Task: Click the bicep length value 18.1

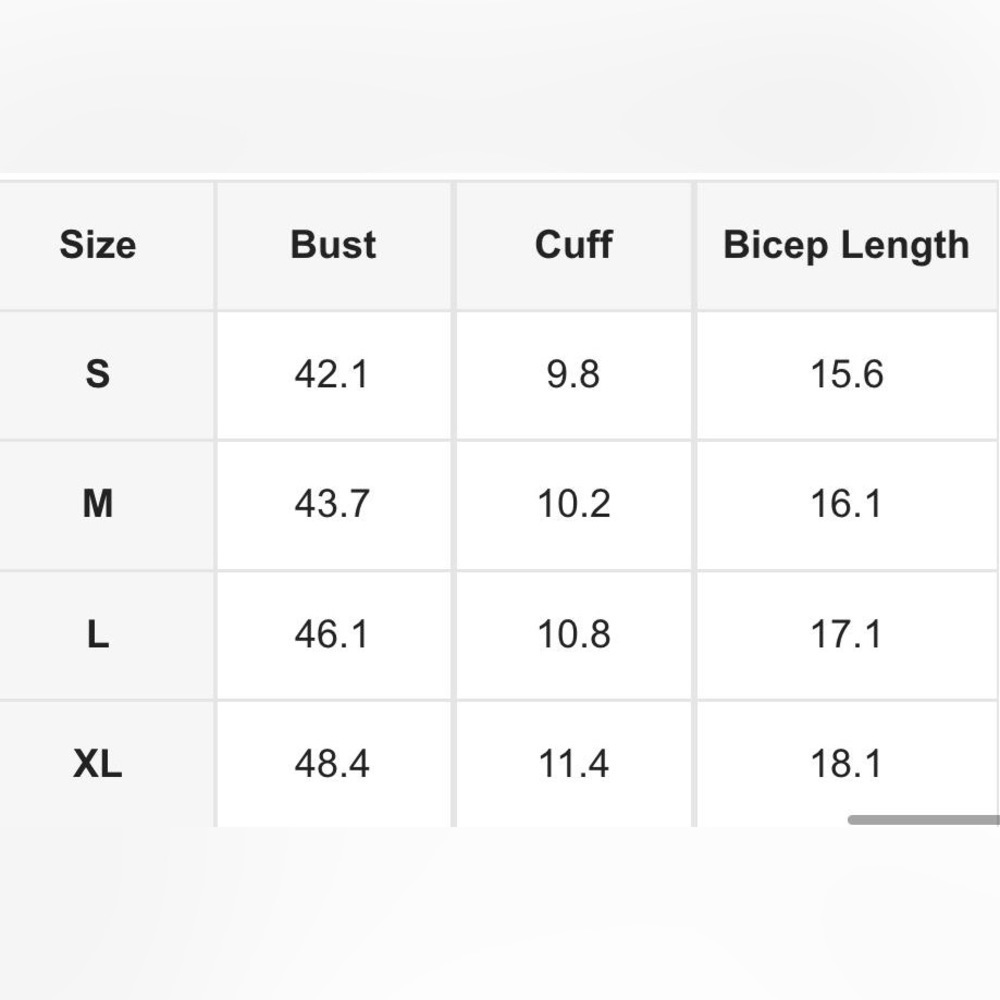Action: pyautogui.click(x=846, y=764)
